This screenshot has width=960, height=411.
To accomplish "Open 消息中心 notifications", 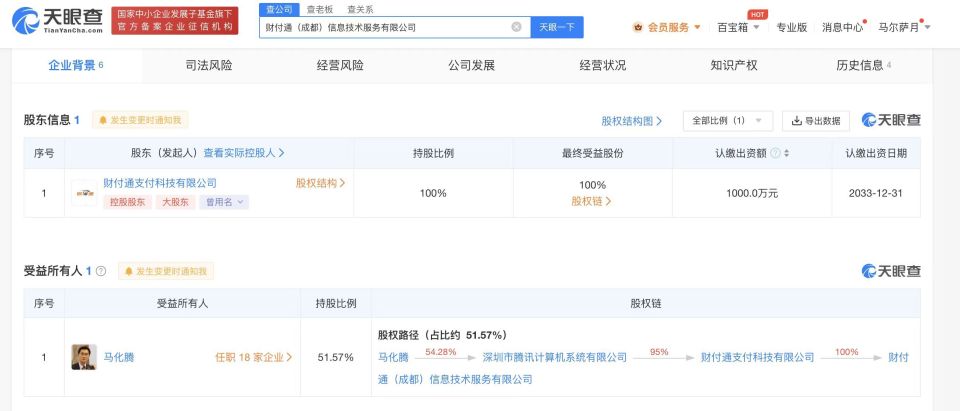I will (842, 27).
